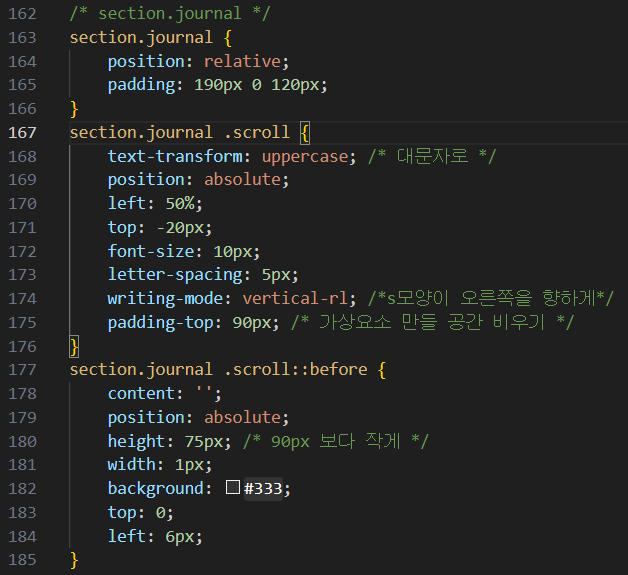Click the 'section.journal .scroll' selector
The image size is (628, 575).
point(179,133)
